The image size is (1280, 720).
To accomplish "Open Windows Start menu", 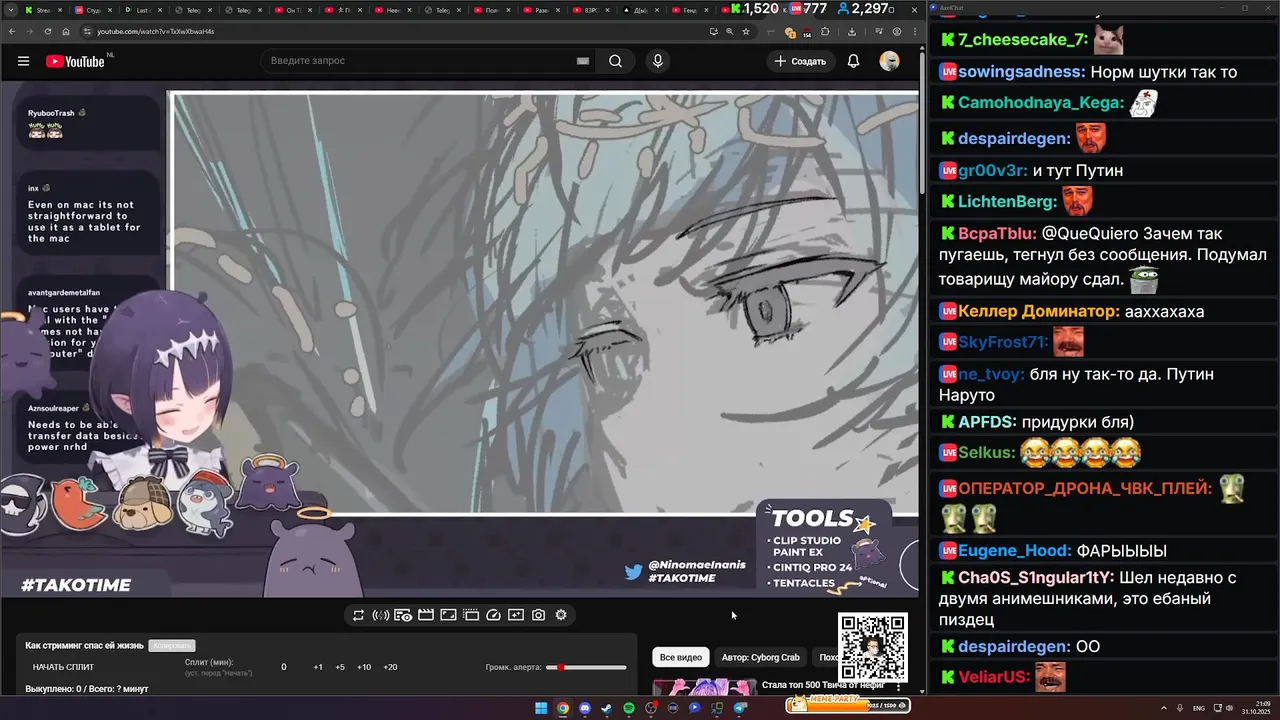I will point(541,708).
